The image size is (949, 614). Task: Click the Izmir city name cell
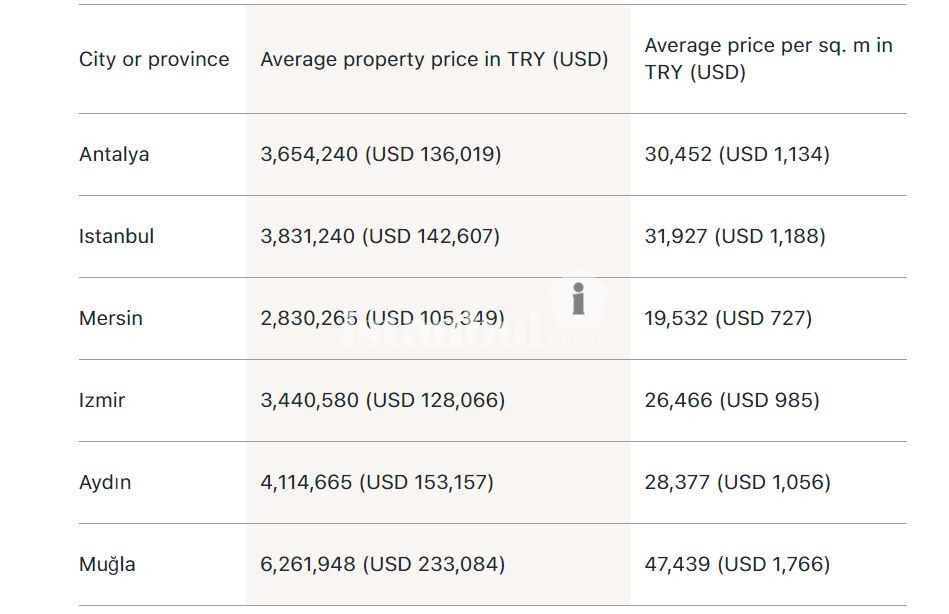pos(102,400)
